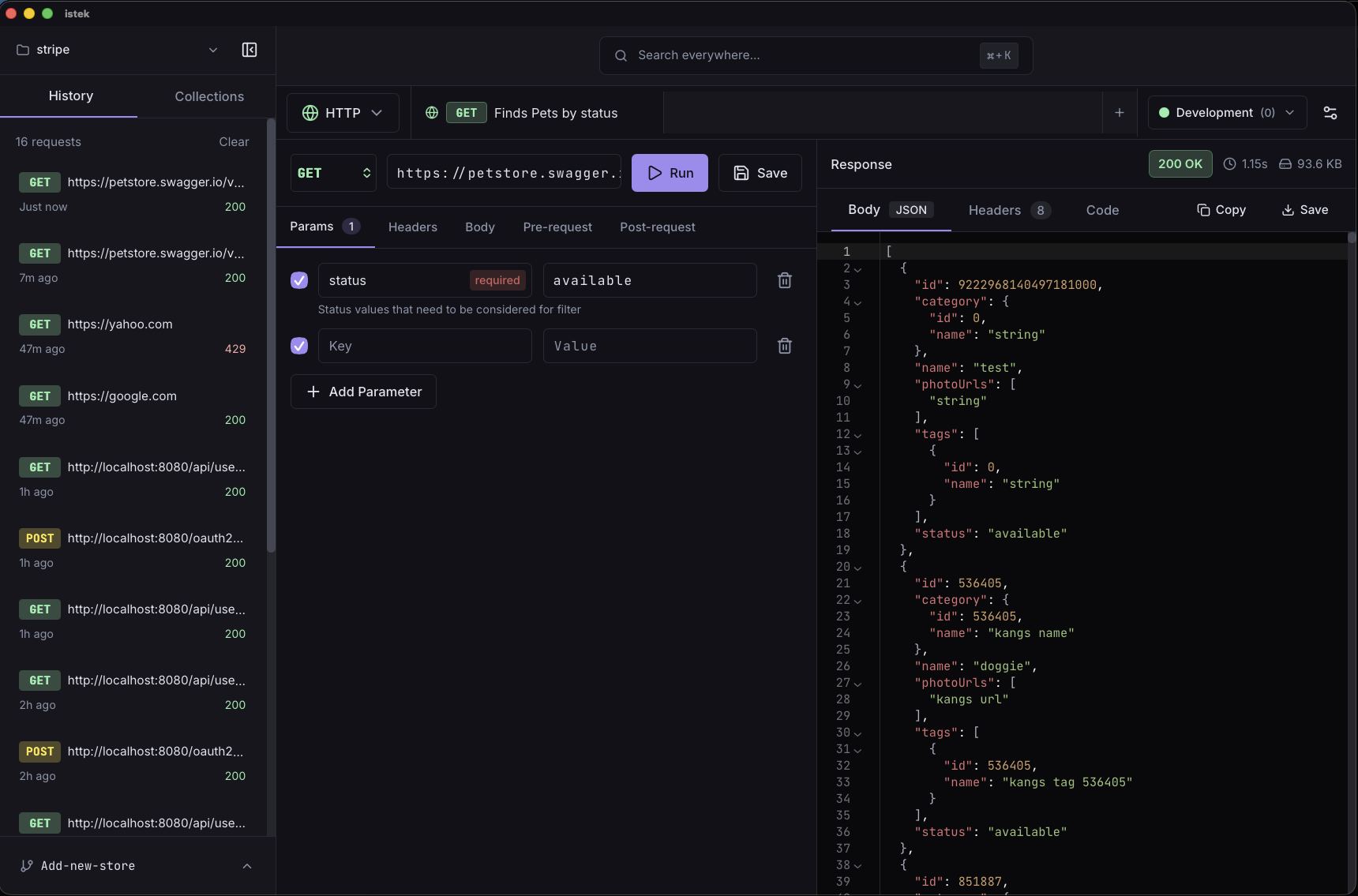Open the stripe workspace dropdown
The image size is (1358, 896).
(x=213, y=50)
